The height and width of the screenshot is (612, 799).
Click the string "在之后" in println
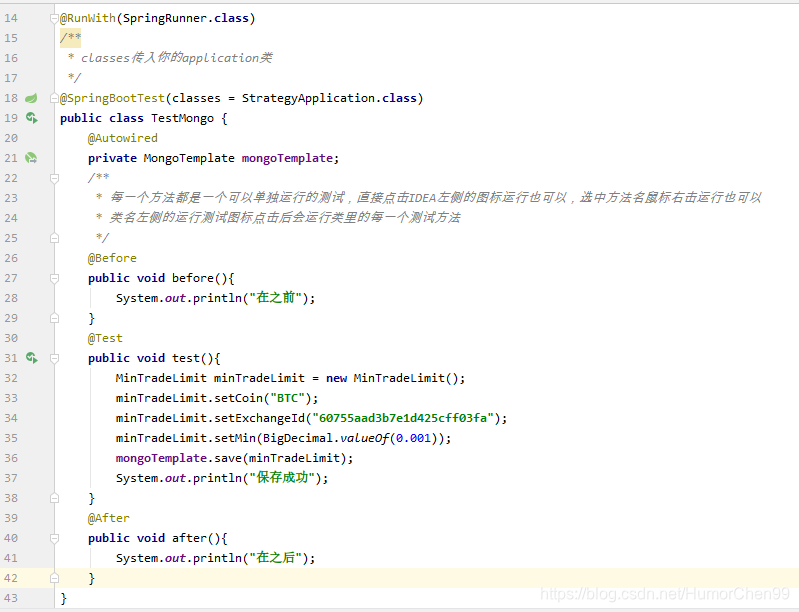pyautogui.click(x=275, y=557)
